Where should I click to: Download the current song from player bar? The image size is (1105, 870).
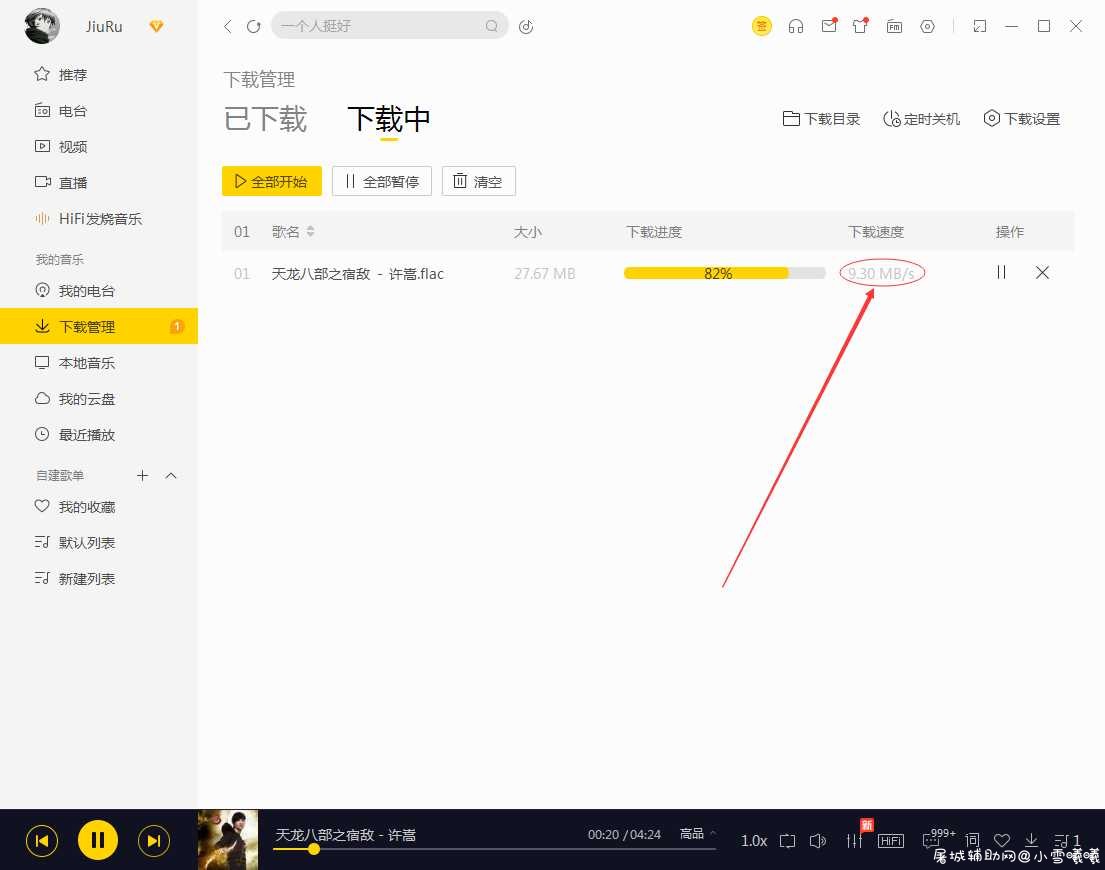point(1031,840)
